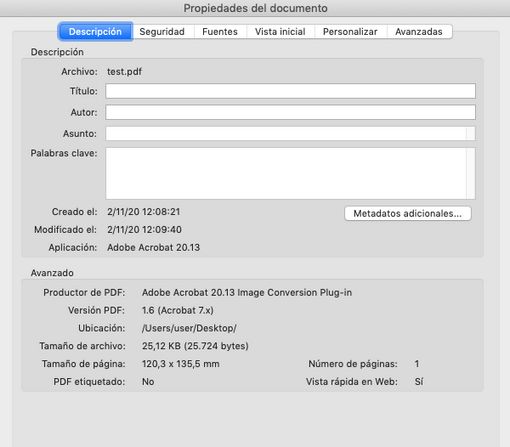Focus the Título input field
The image size is (510, 447).
click(x=290, y=91)
